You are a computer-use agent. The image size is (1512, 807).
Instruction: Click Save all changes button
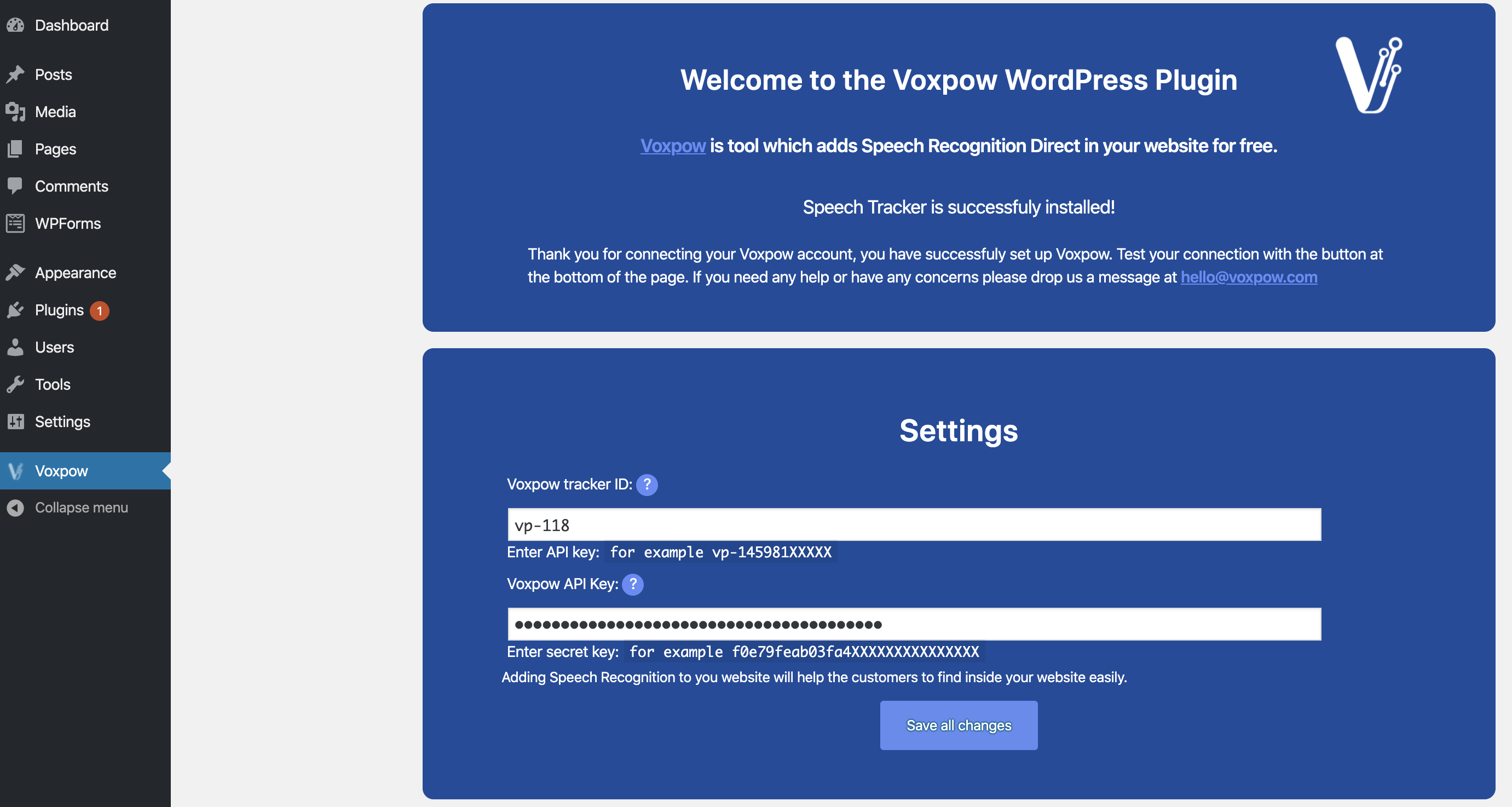(x=959, y=725)
